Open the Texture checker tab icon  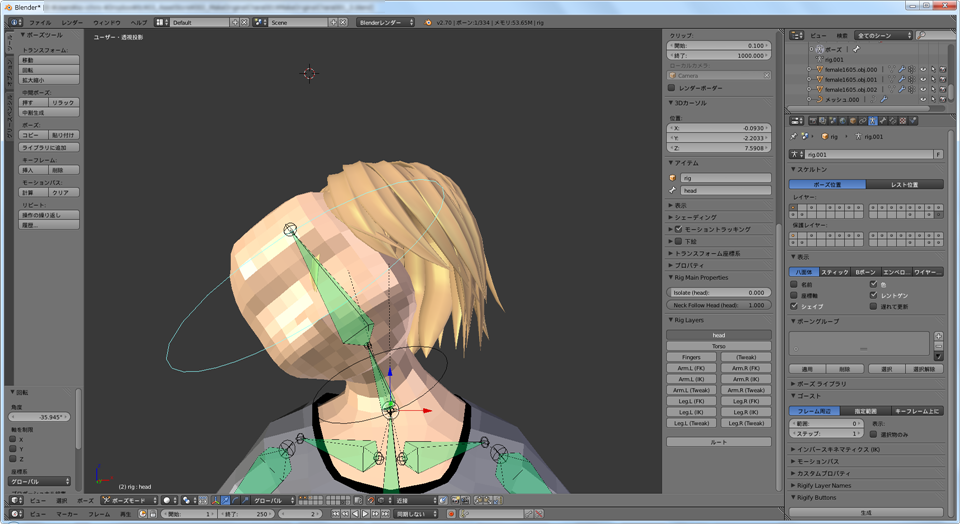coord(902,121)
